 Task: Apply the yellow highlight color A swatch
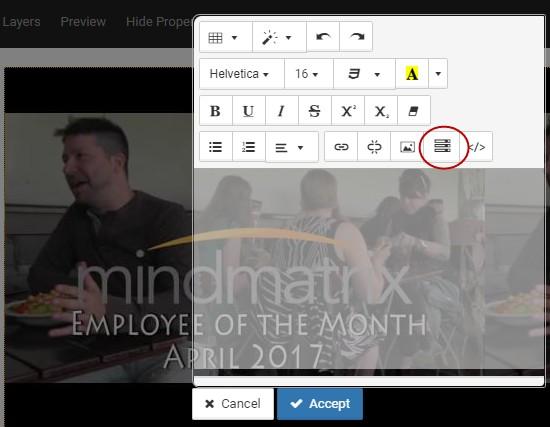(x=412, y=74)
